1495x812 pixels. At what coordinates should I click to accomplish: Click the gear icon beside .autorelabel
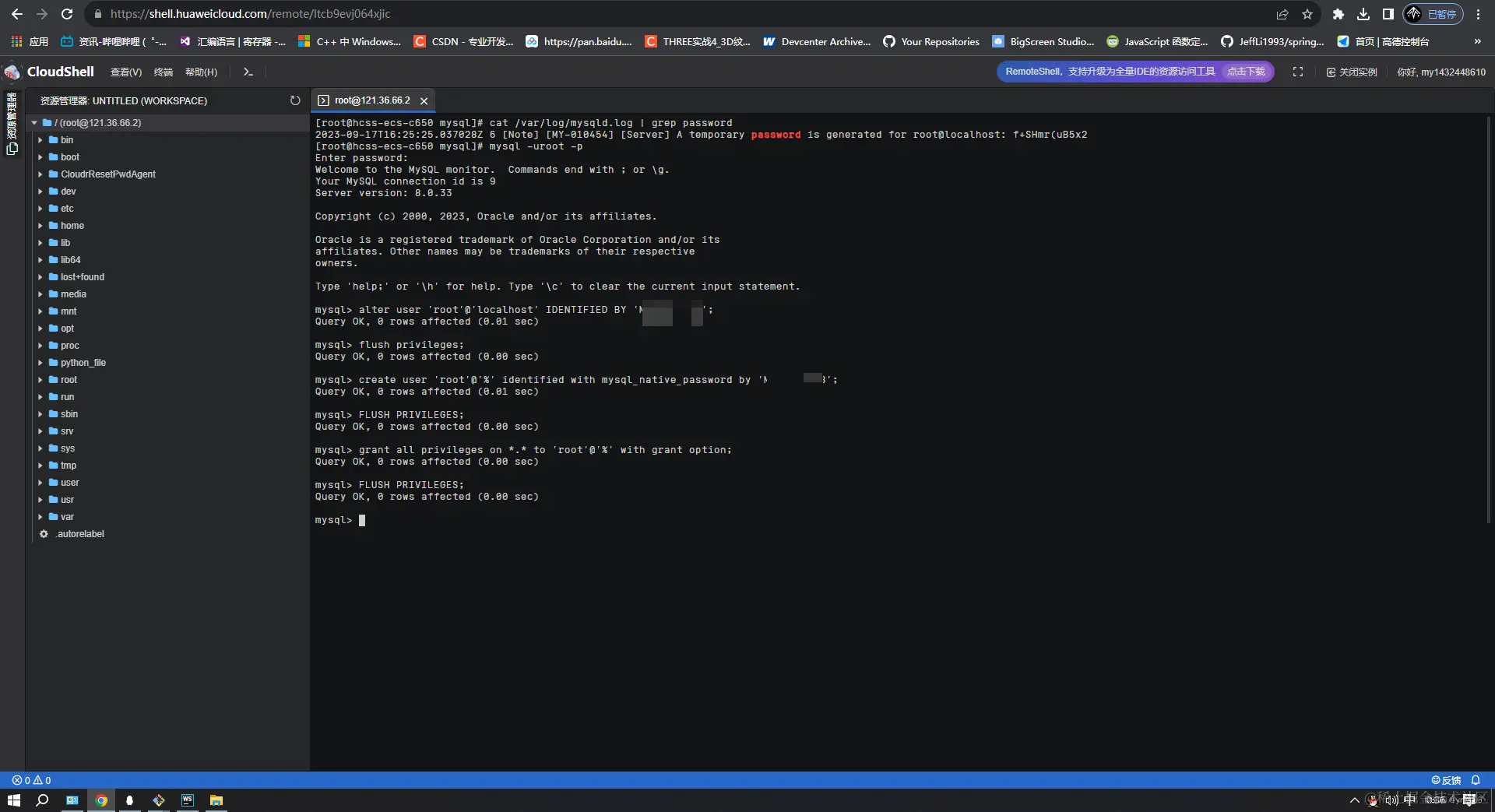click(x=44, y=534)
